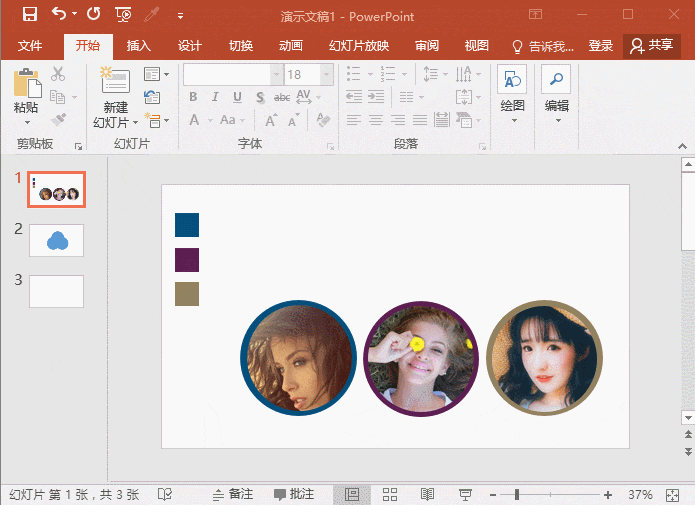This screenshot has width=695, height=505.
Task: Click the Save icon in title bar
Action: coord(30,15)
